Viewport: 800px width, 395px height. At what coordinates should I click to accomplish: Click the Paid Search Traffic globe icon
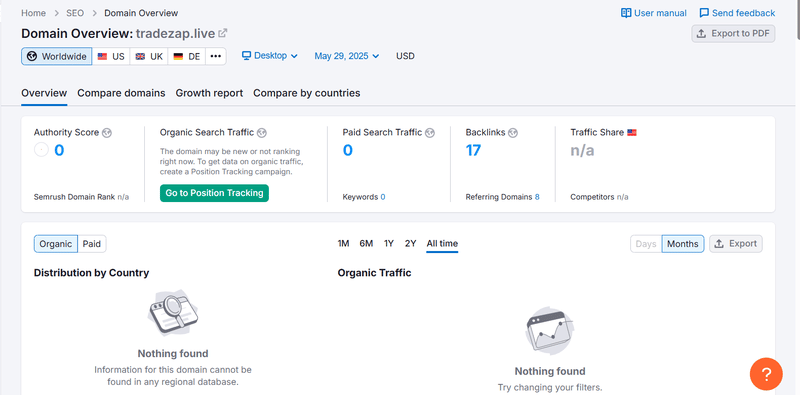coord(430,133)
